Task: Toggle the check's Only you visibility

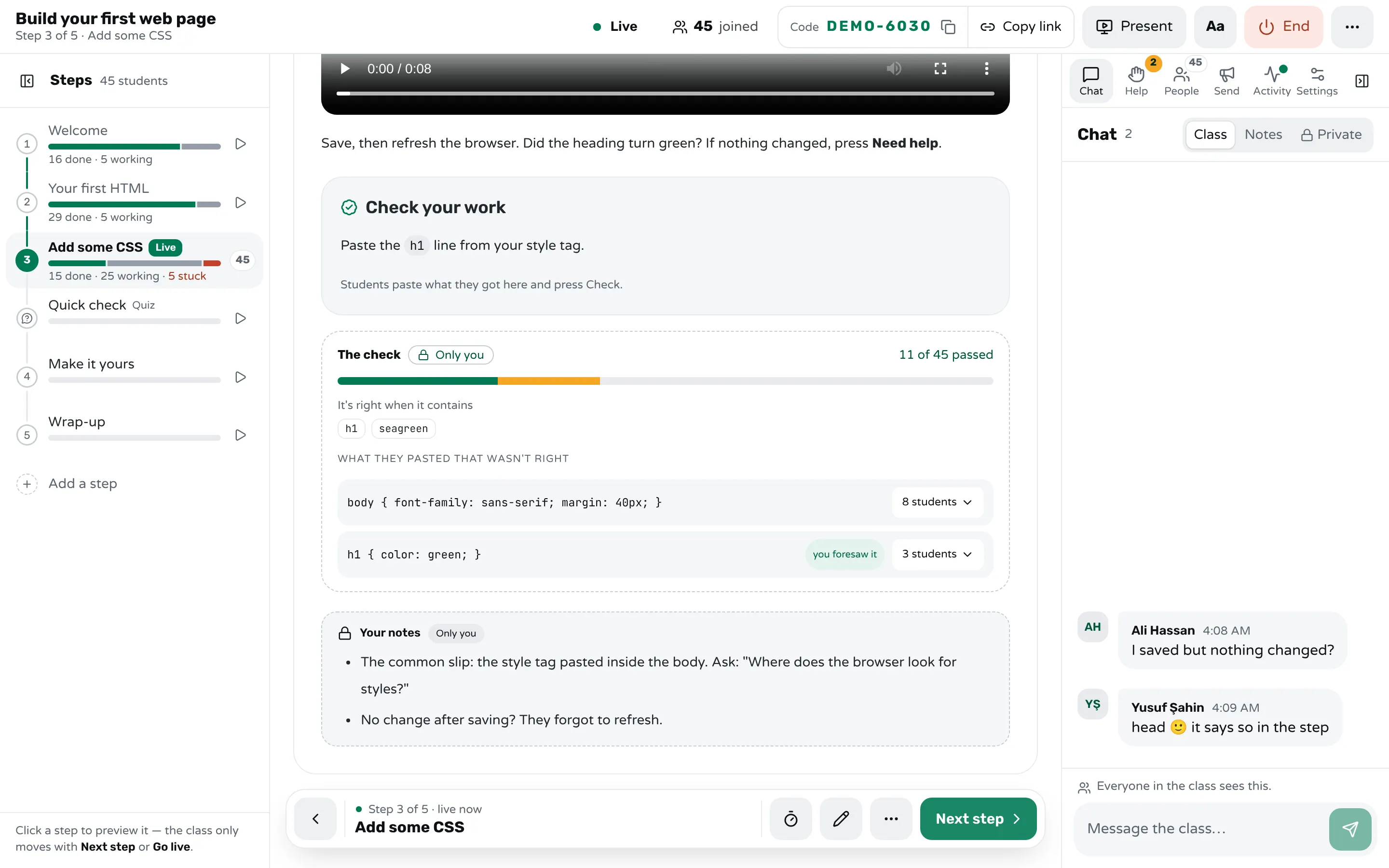Action: (x=450, y=355)
